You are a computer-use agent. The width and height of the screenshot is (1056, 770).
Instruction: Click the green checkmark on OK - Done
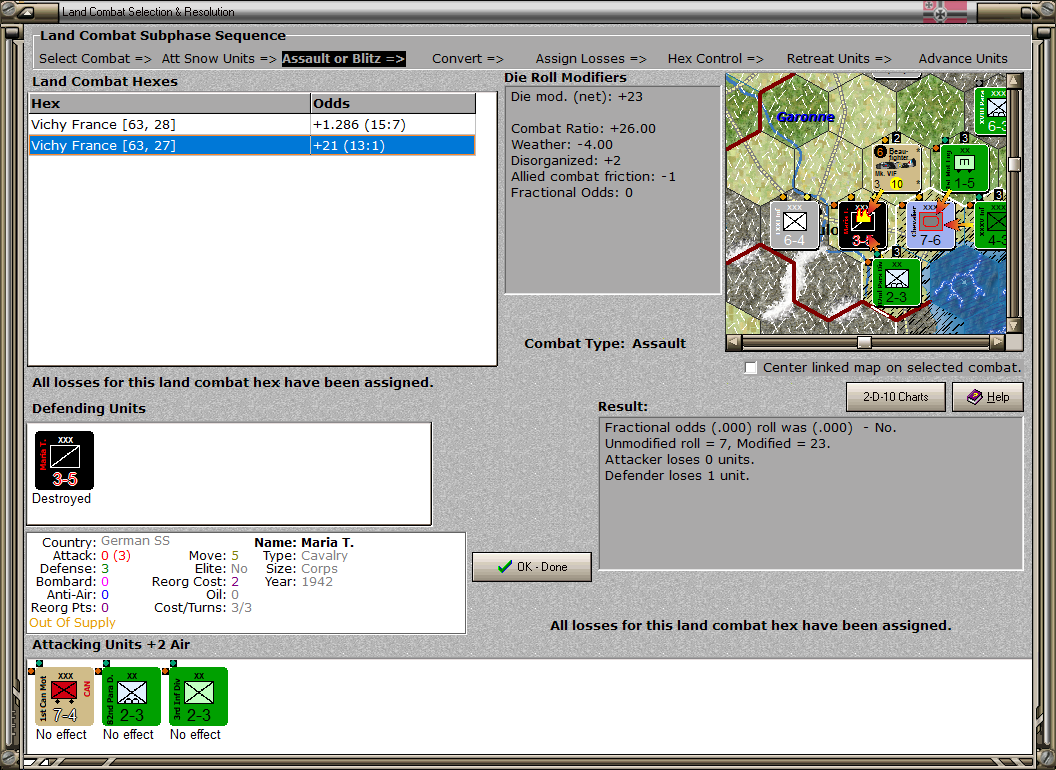504,567
